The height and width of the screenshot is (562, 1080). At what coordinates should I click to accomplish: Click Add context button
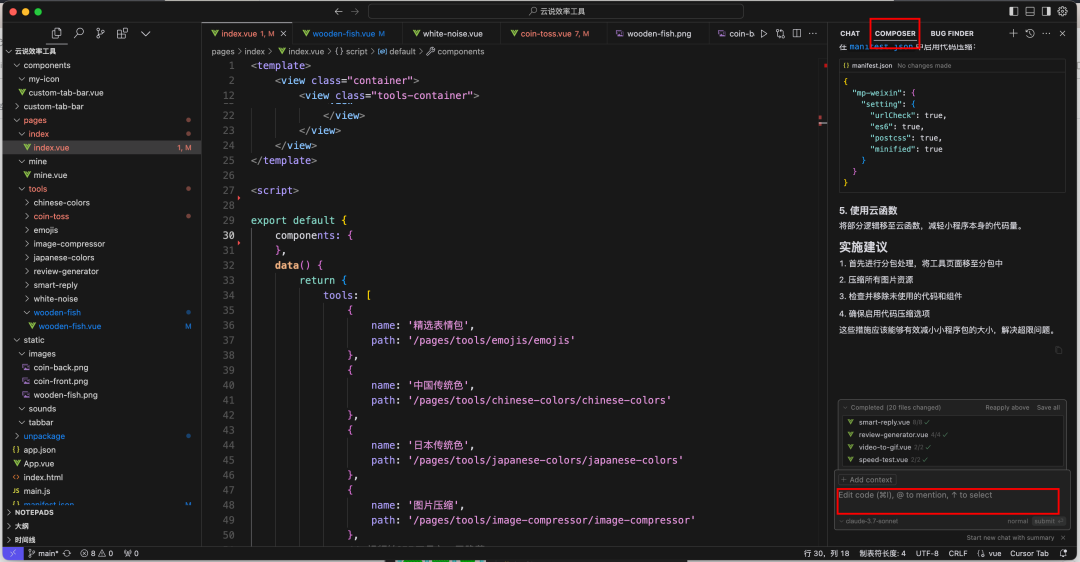click(x=867, y=480)
